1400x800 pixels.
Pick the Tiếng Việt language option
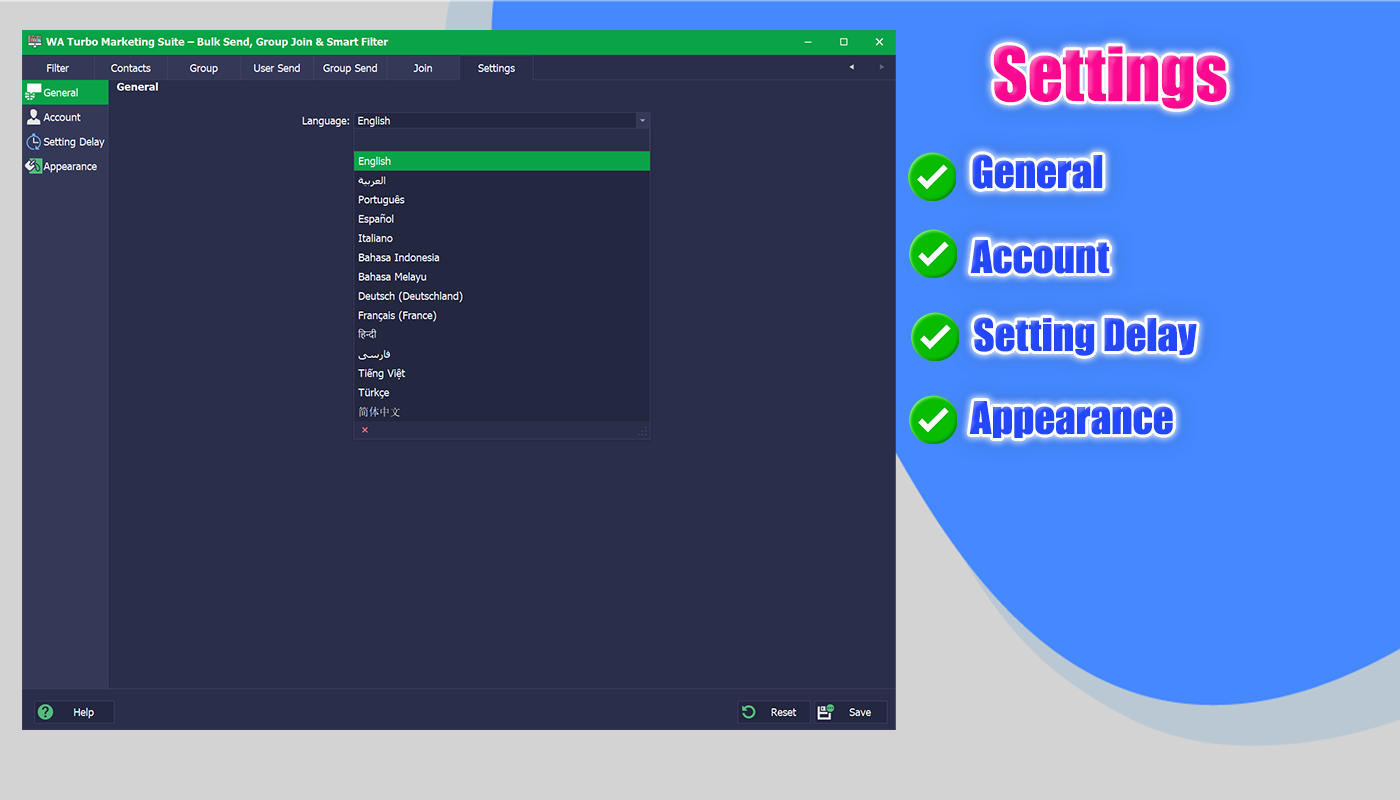click(502, 373)
